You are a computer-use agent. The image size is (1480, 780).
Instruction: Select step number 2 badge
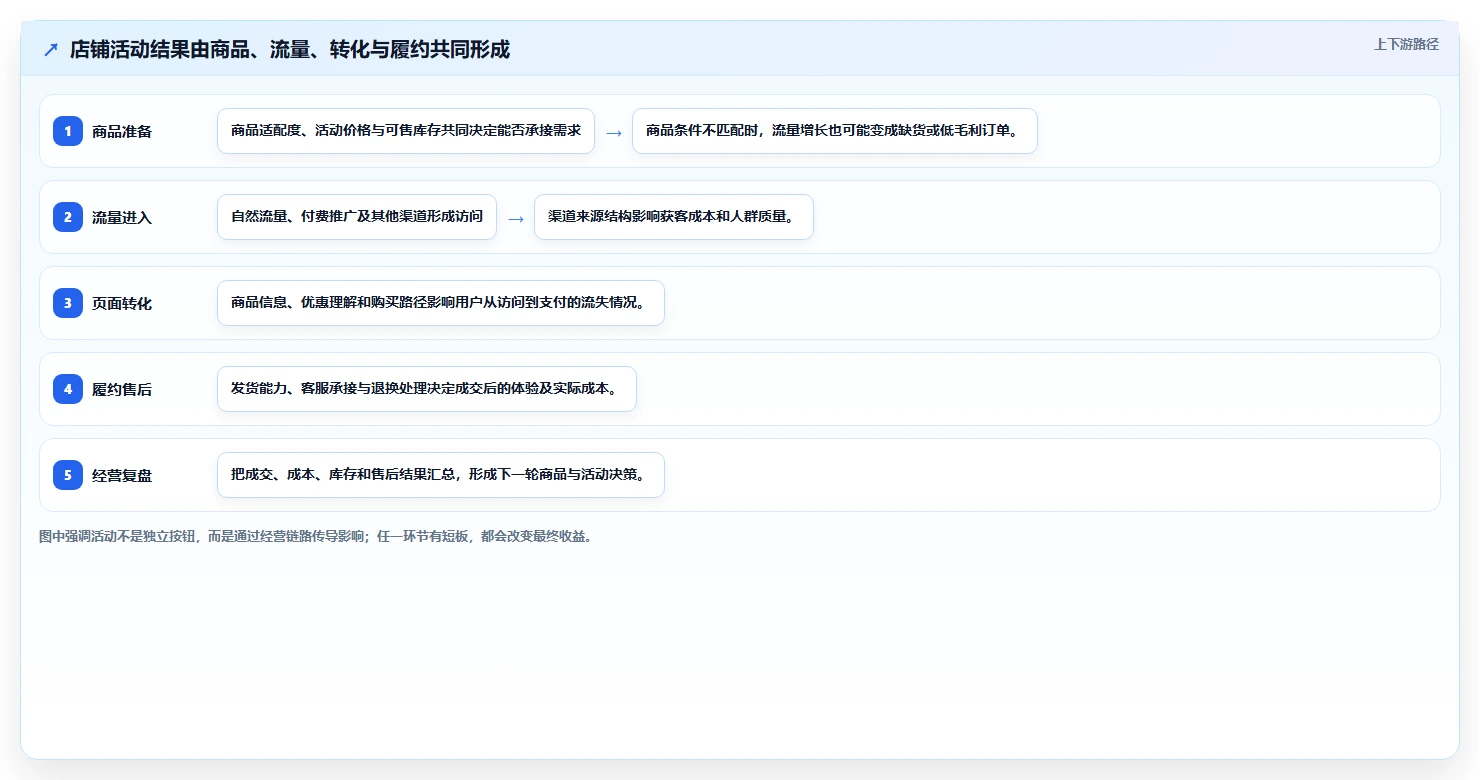point(68,217)
